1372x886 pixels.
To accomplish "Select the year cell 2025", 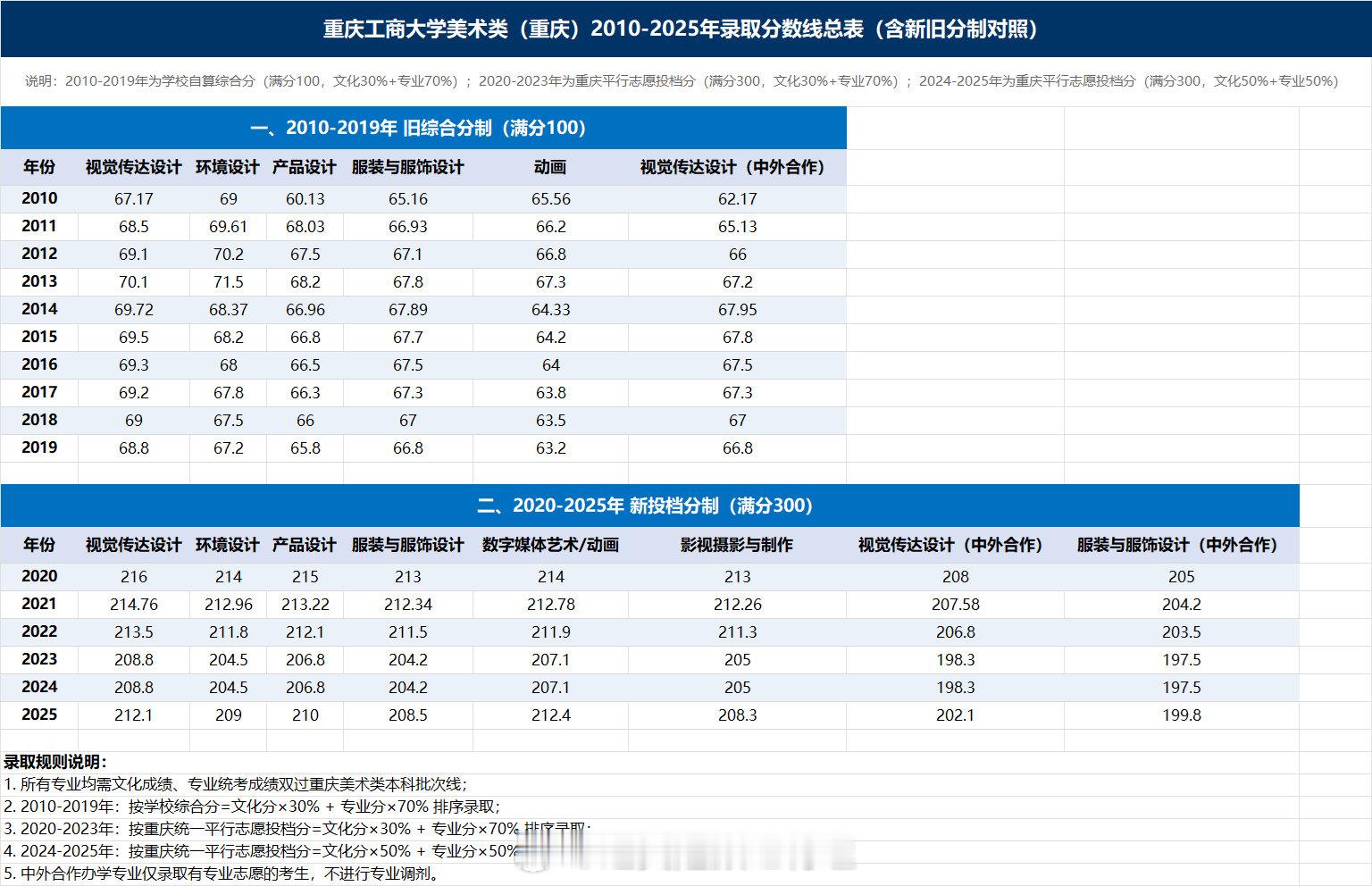I will click(x=39, y=715).
